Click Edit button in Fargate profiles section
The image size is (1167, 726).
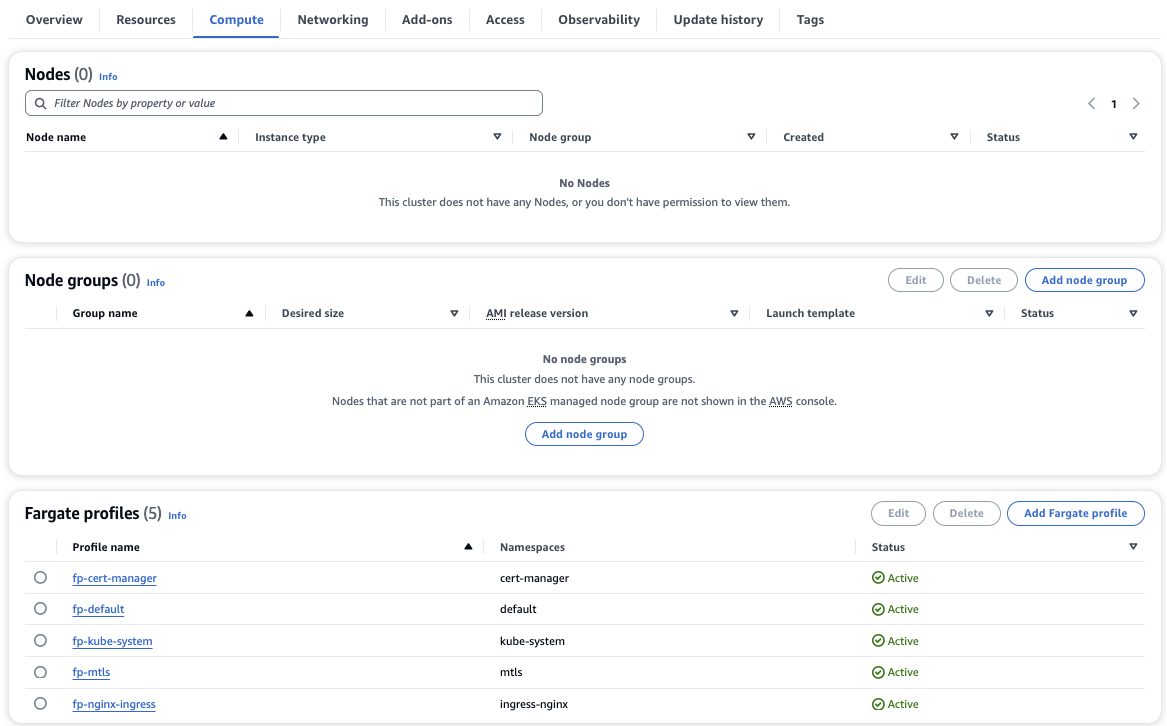(x=898, y=513)
